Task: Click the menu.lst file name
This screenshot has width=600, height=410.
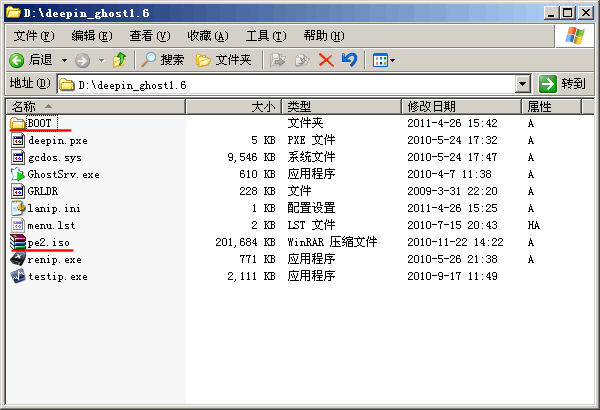Action: pyautogui.click(x=51, y=225)
